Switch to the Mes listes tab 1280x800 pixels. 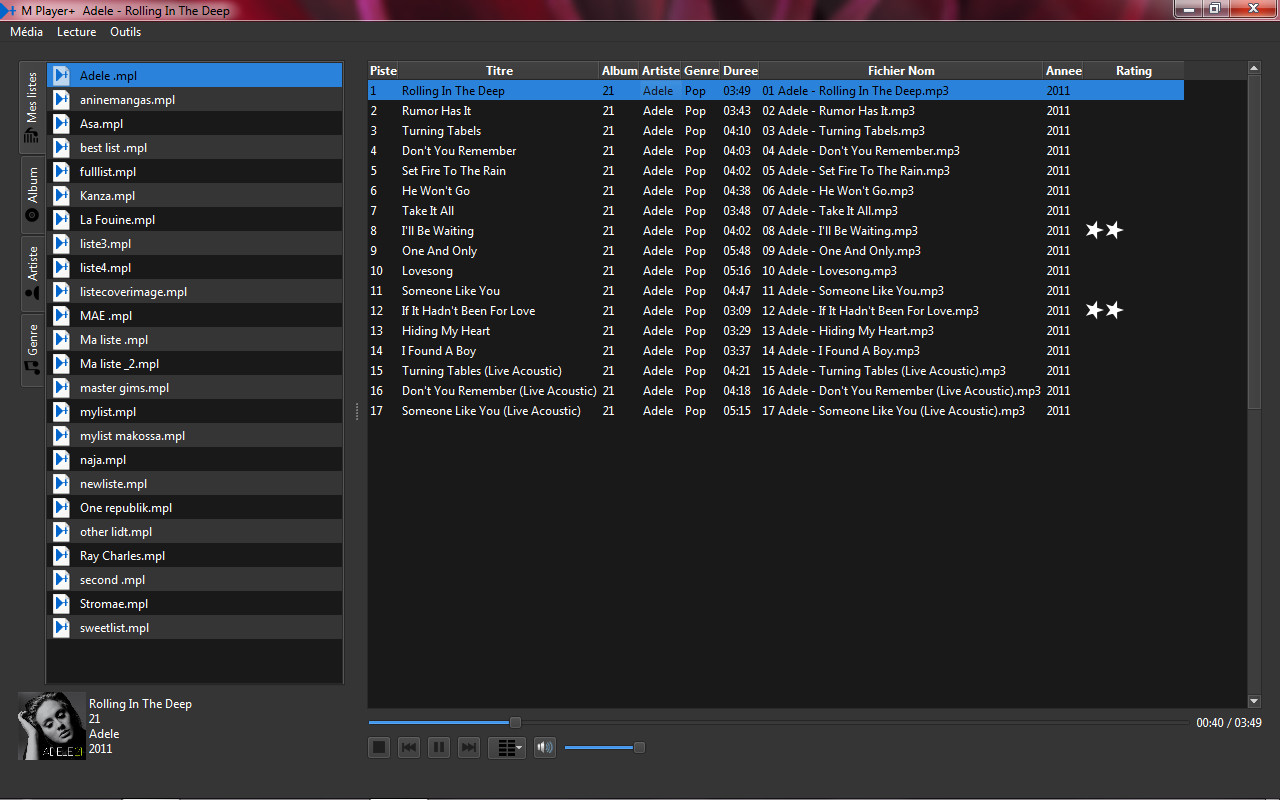[32, 108]
